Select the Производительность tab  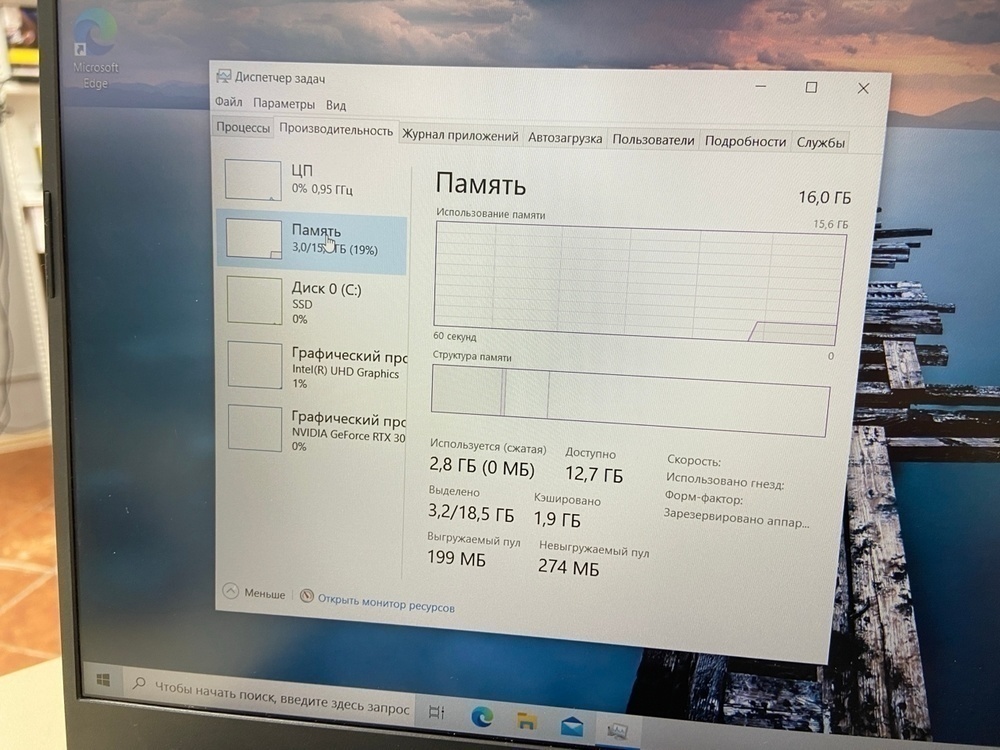tap(336, 129)
